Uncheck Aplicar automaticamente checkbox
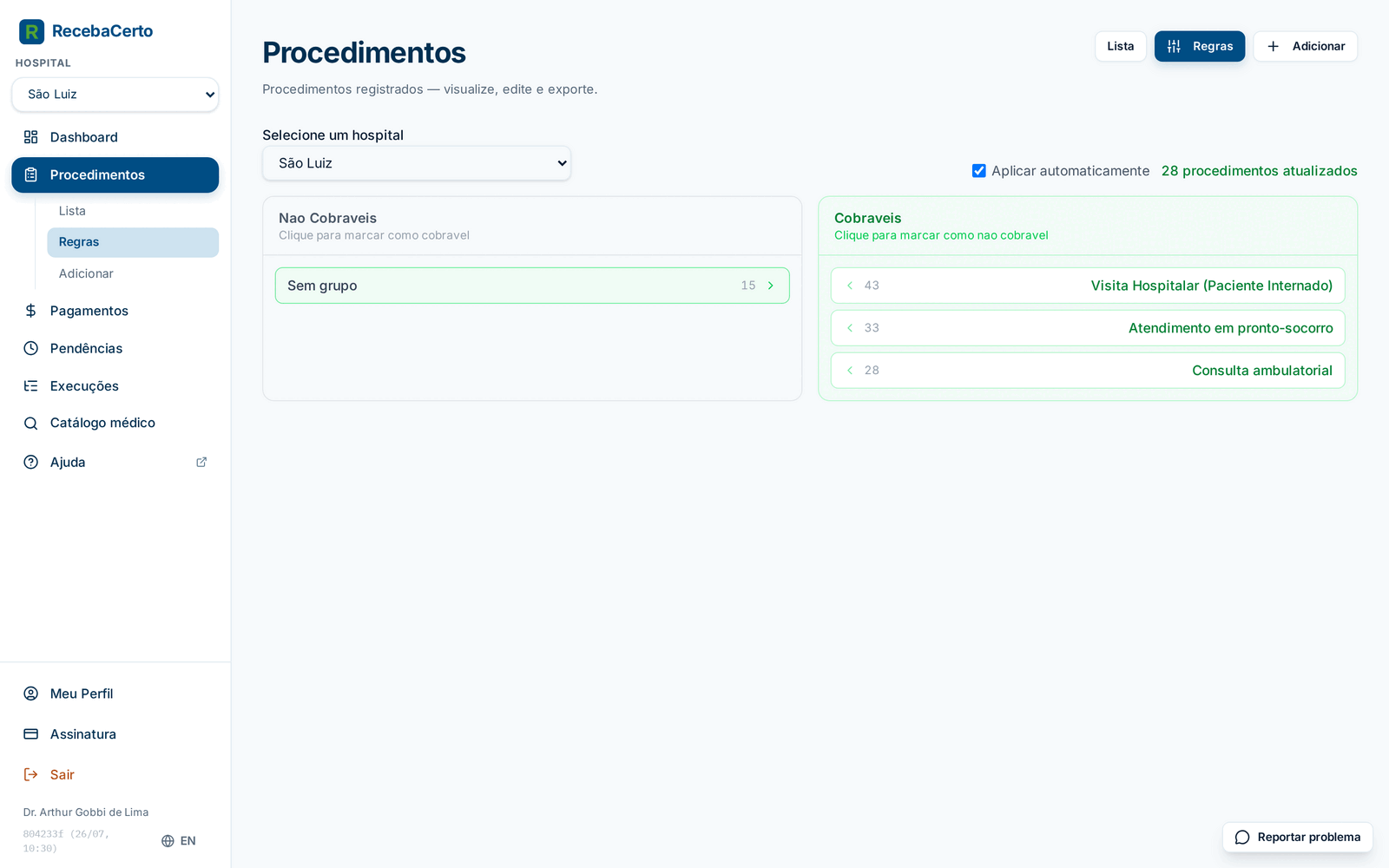1389x868 pixels. tap(979, 171)
